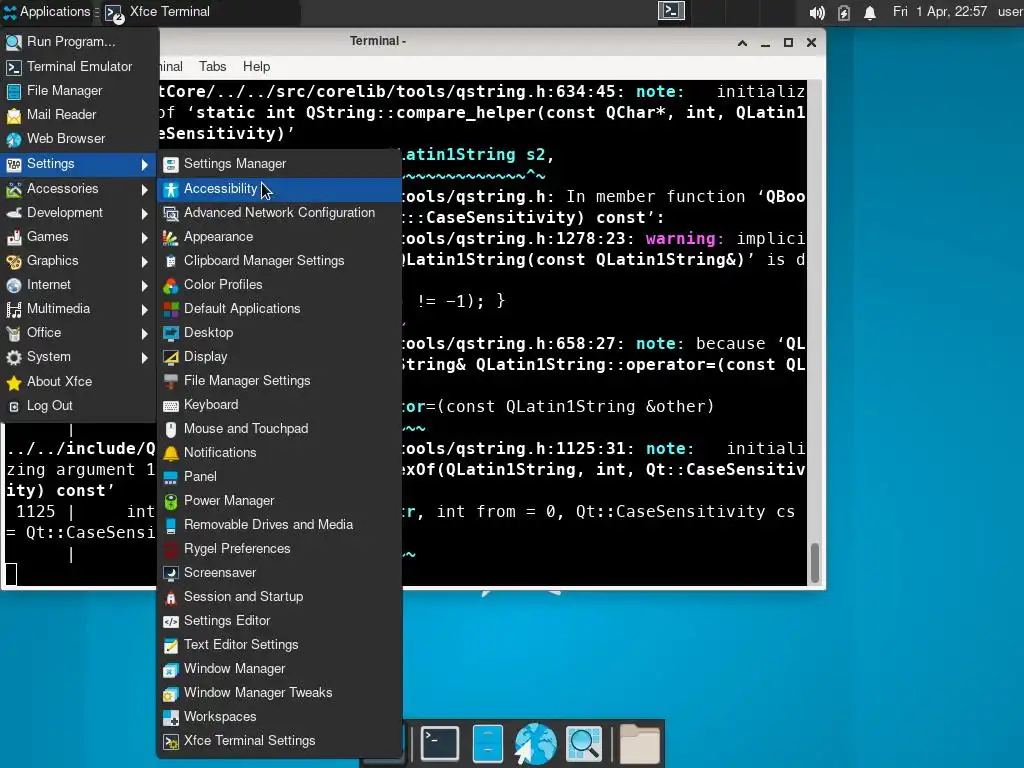Open Mail Reader menu entry
This screenshot has width=1024, height=768.
coord(78,115)
